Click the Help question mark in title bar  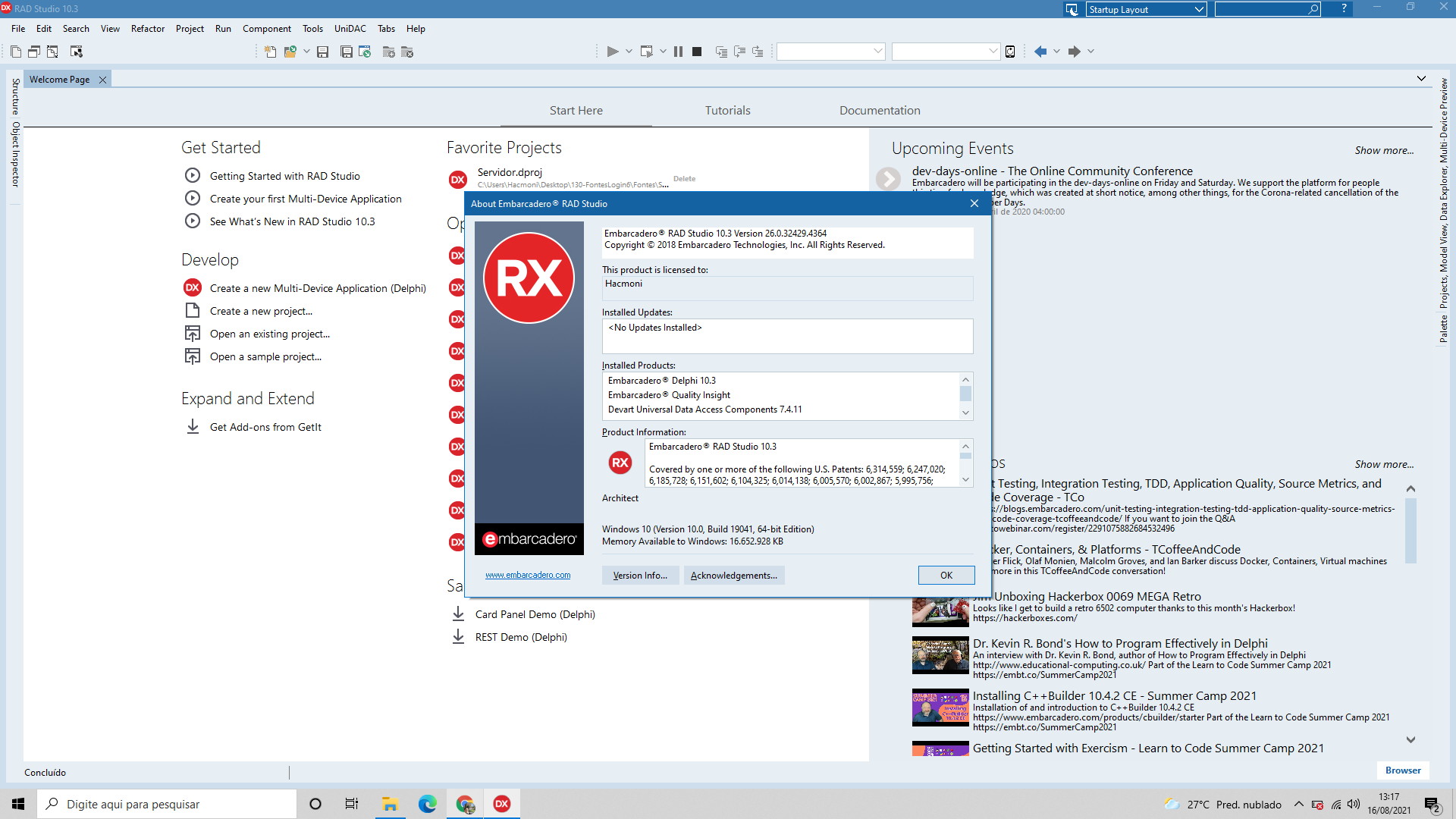[1344, 8]
